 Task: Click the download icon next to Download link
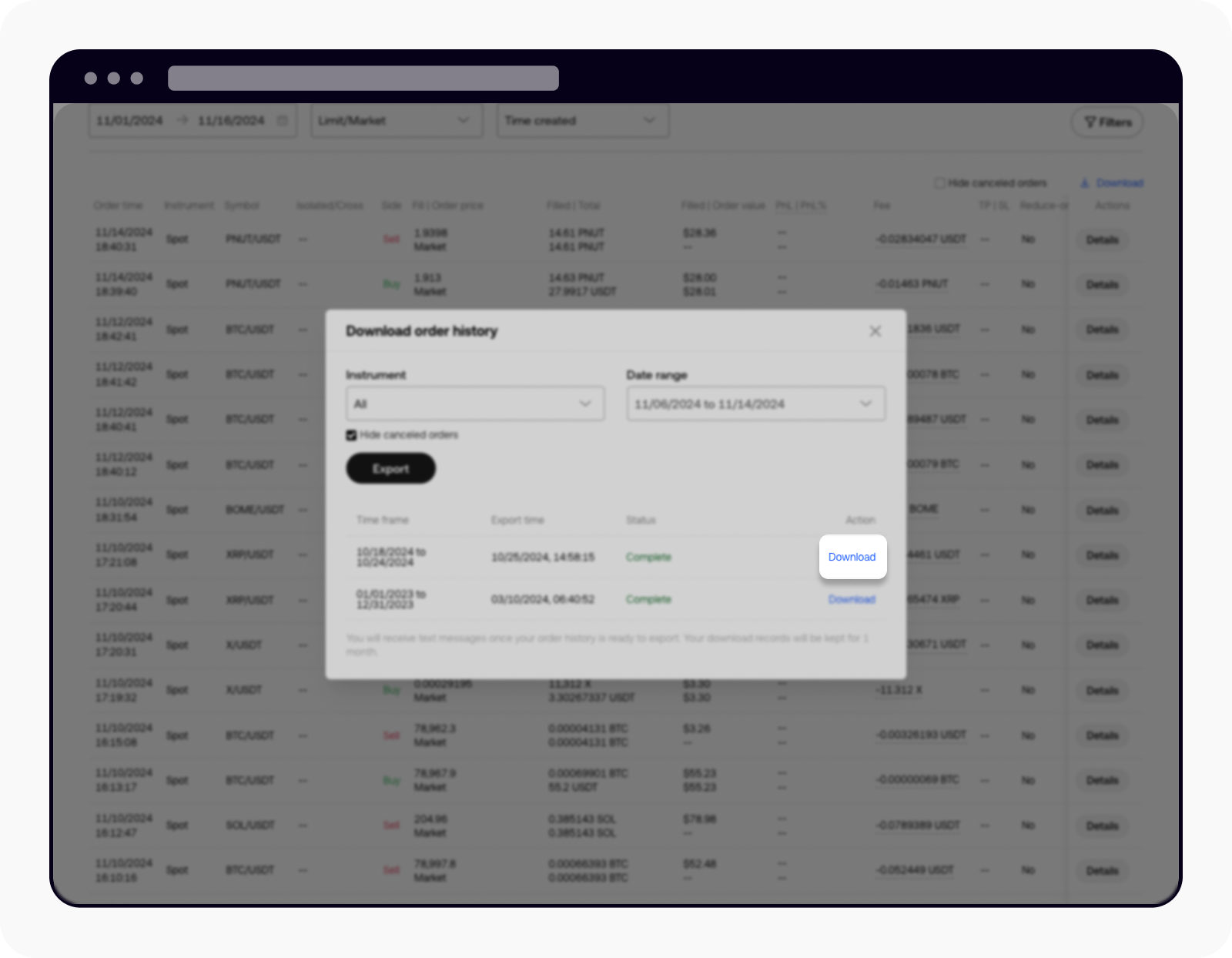tap(1083, 183)
